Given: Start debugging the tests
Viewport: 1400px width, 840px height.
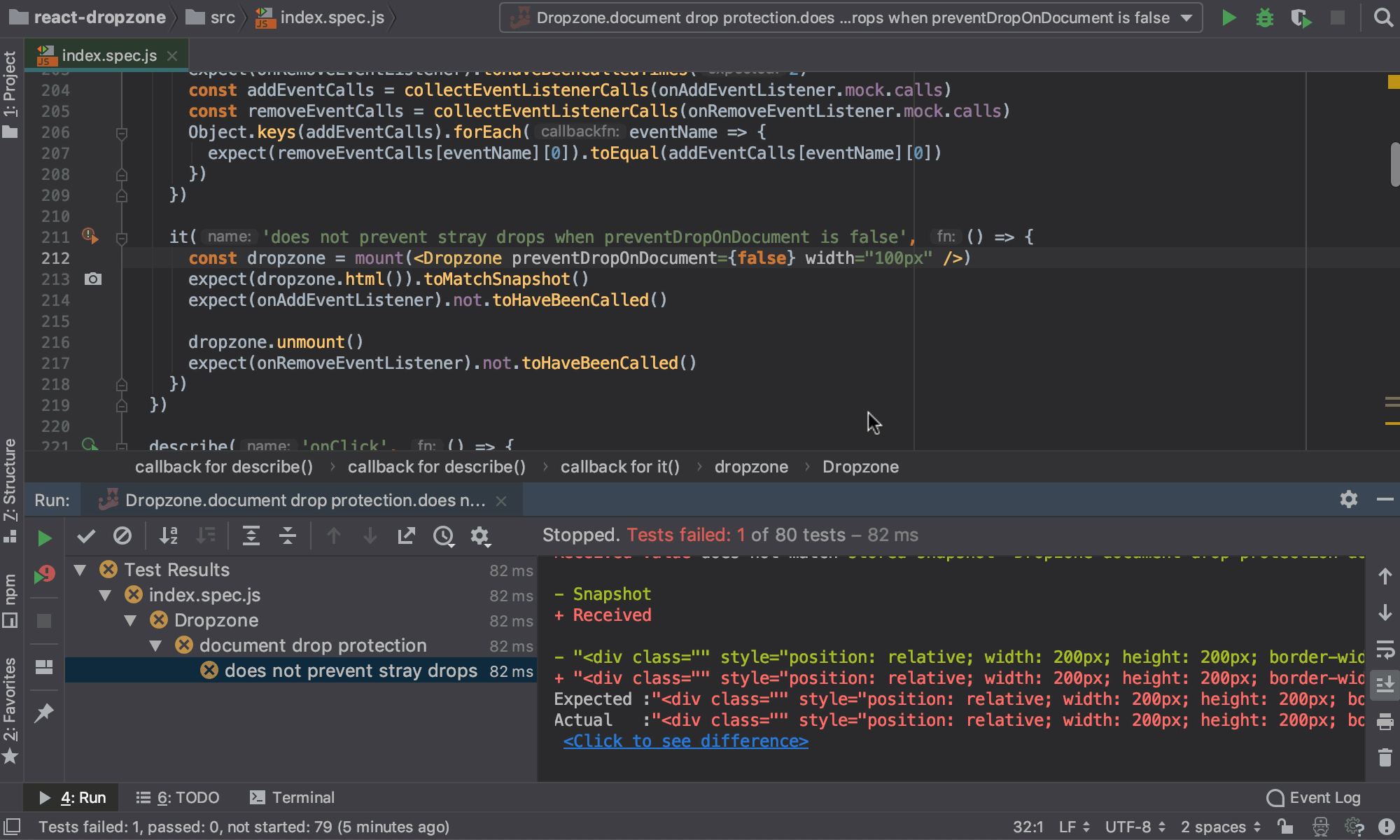Looking at the screenshot, I should pyautogui.click(x=1264, y=17).
